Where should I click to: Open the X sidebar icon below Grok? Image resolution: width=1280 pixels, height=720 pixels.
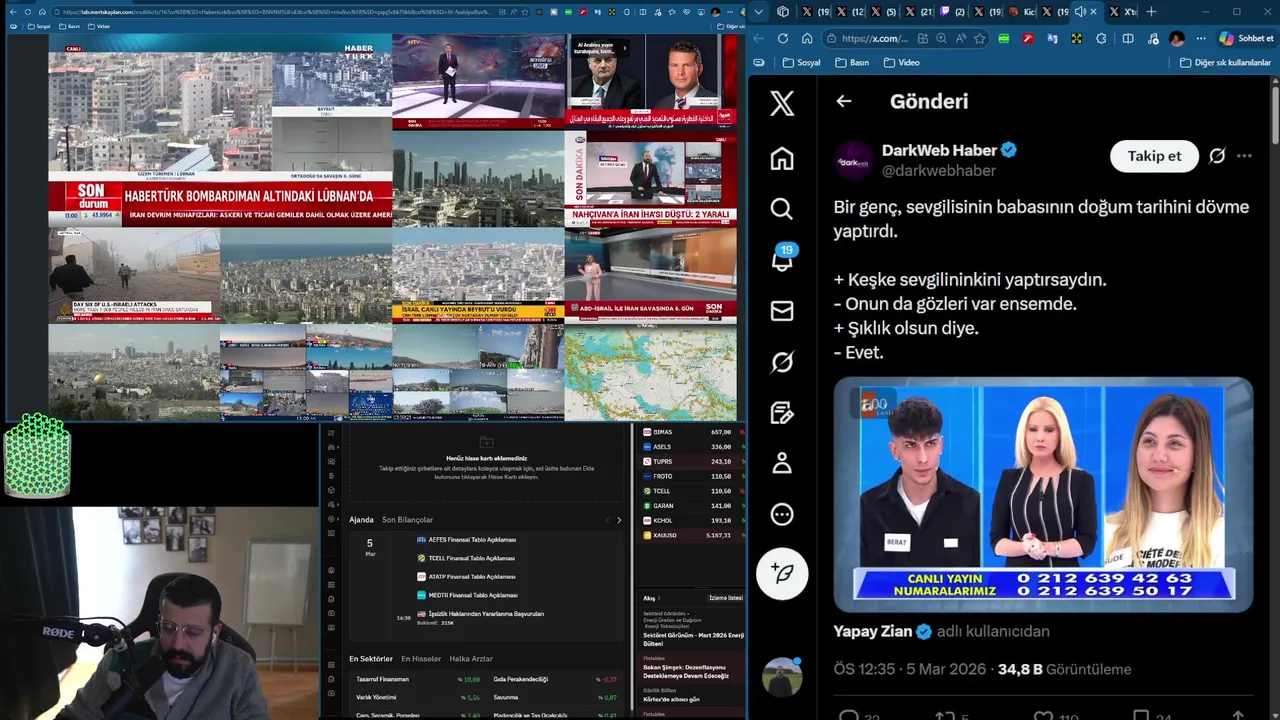(x=782, y=413)
